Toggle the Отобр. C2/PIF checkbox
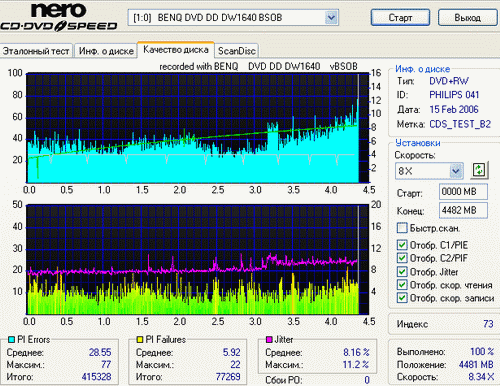 pyautogui.click(x=402, y=258)
